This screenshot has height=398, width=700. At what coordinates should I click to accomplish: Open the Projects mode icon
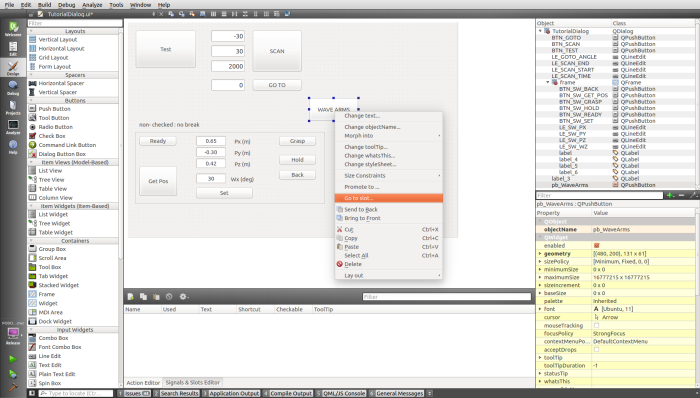point(13,107)
